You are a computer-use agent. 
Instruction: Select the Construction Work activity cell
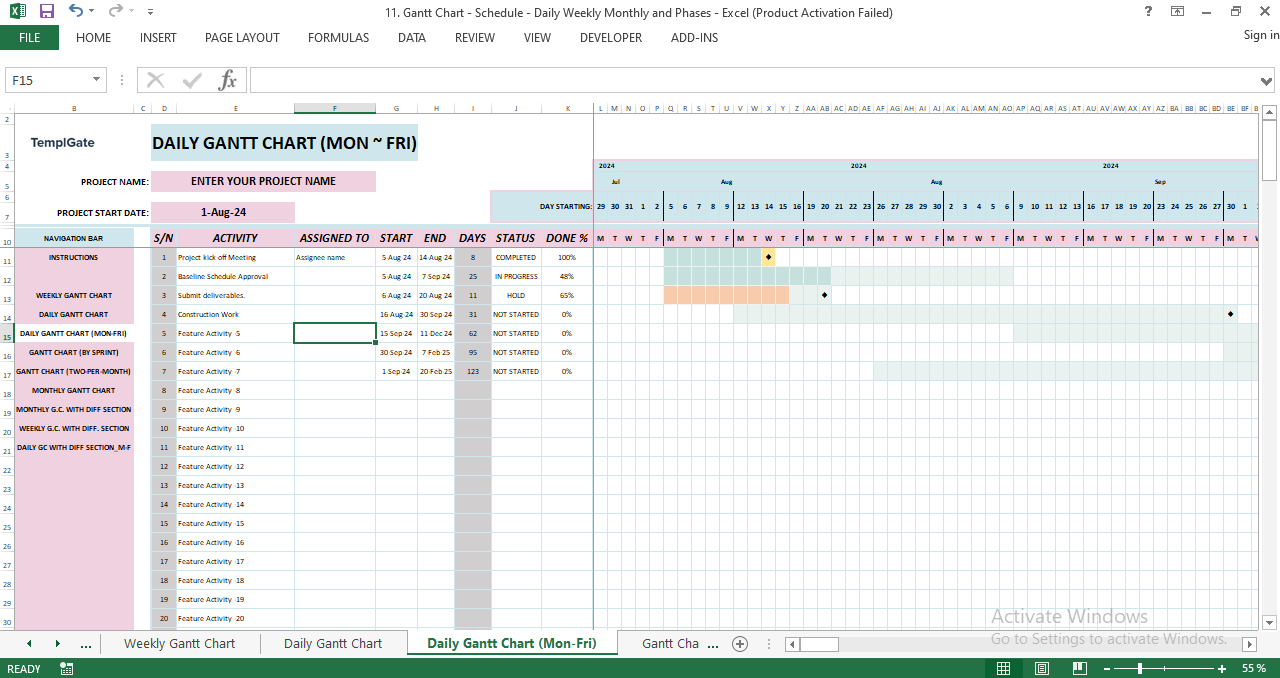point(235,314)
